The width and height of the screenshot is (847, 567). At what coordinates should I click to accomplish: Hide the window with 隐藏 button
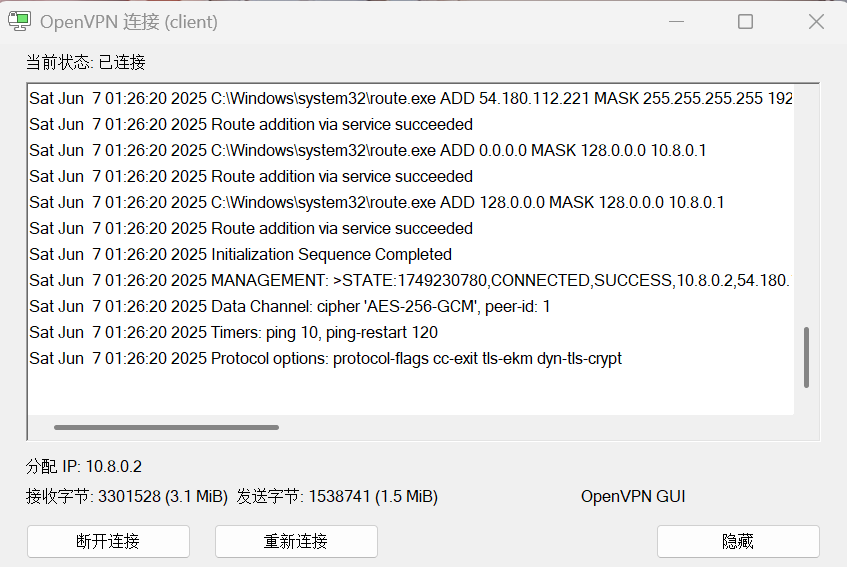point(738,541)
